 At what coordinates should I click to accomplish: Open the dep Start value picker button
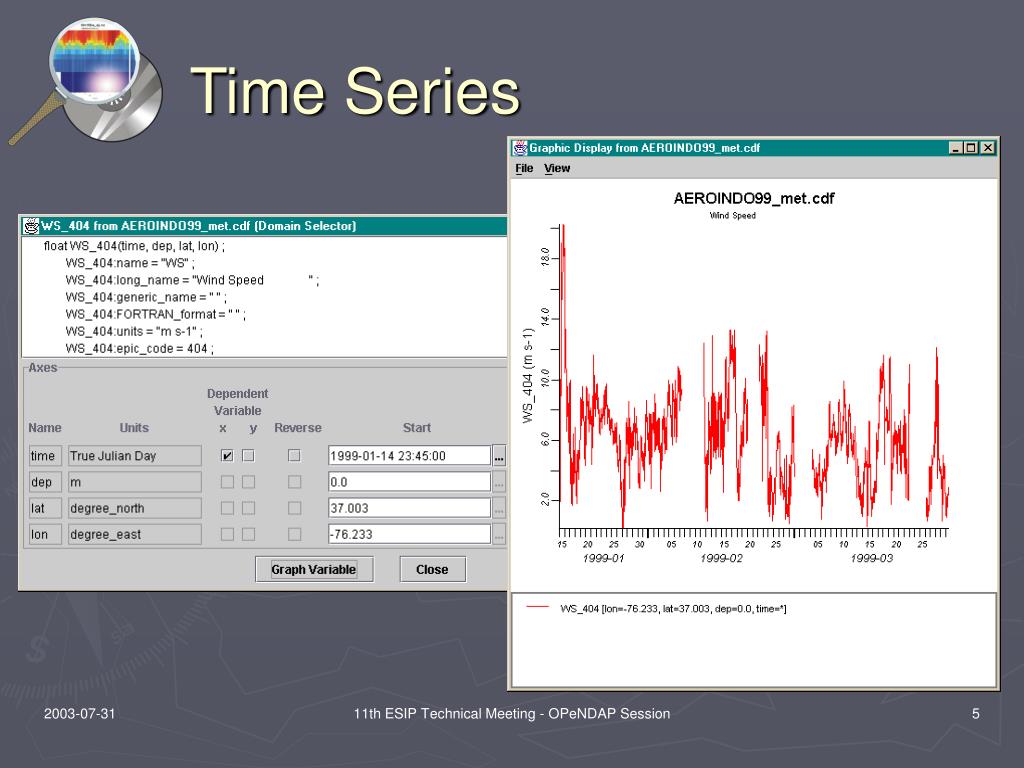499,482
